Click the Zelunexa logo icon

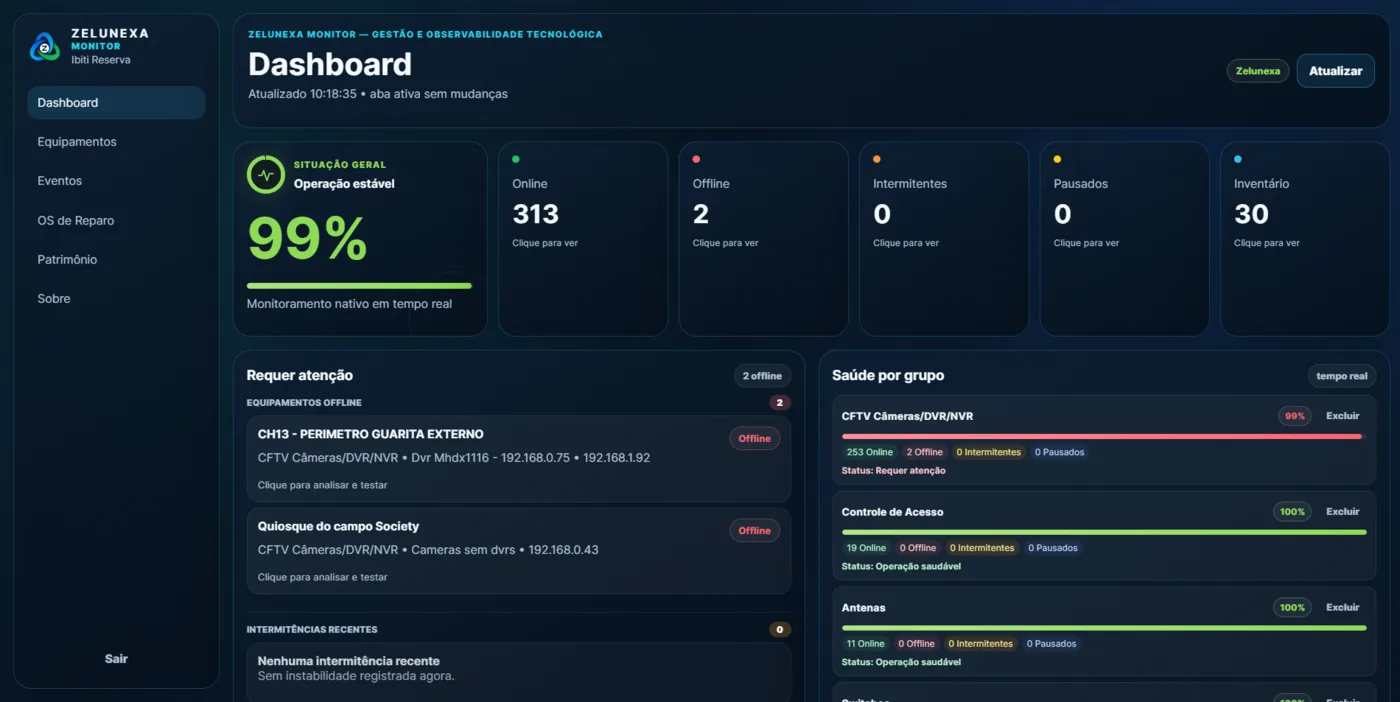click(x=44, y=47)
